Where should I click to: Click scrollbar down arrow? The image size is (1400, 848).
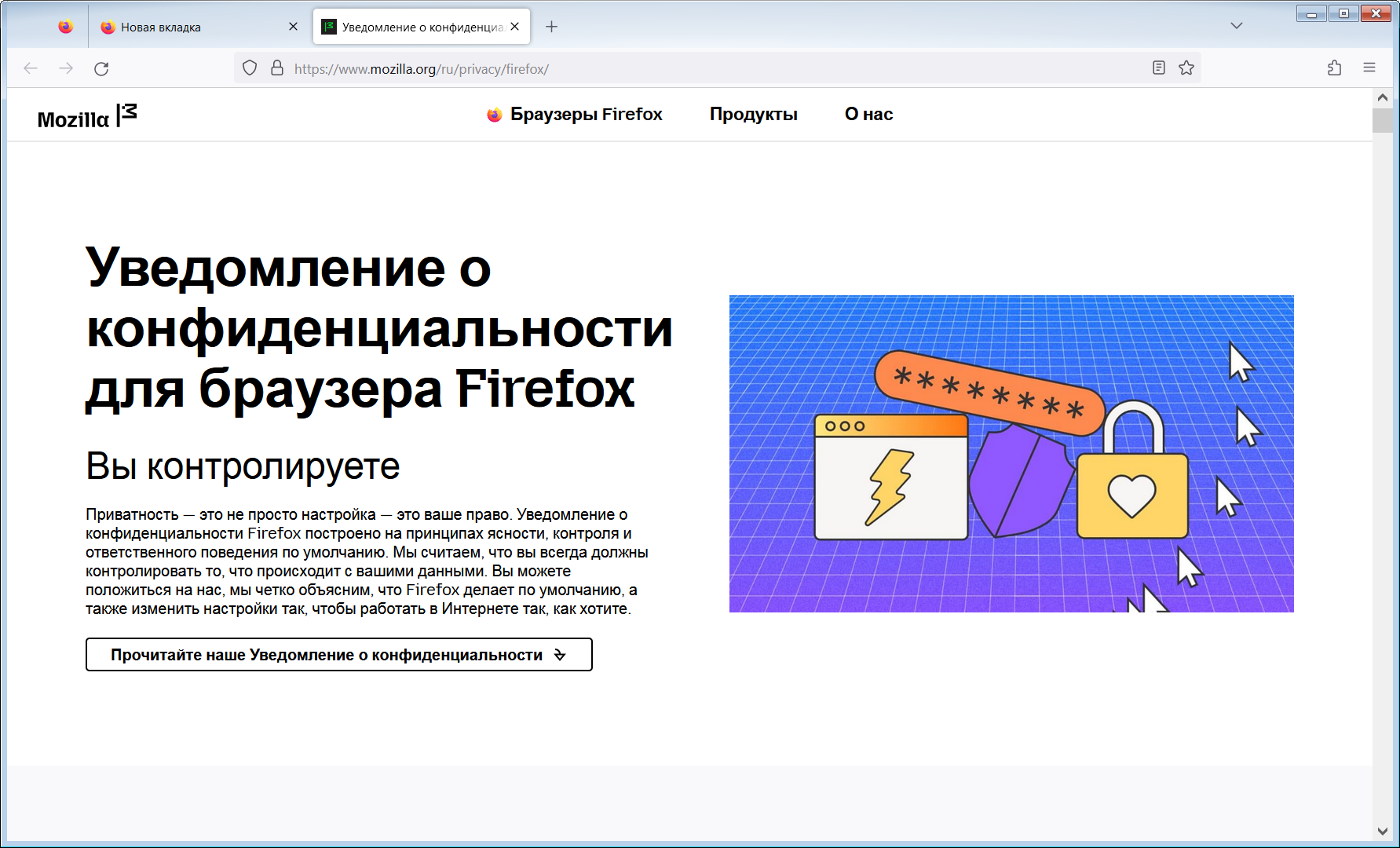coord(1383,832)
